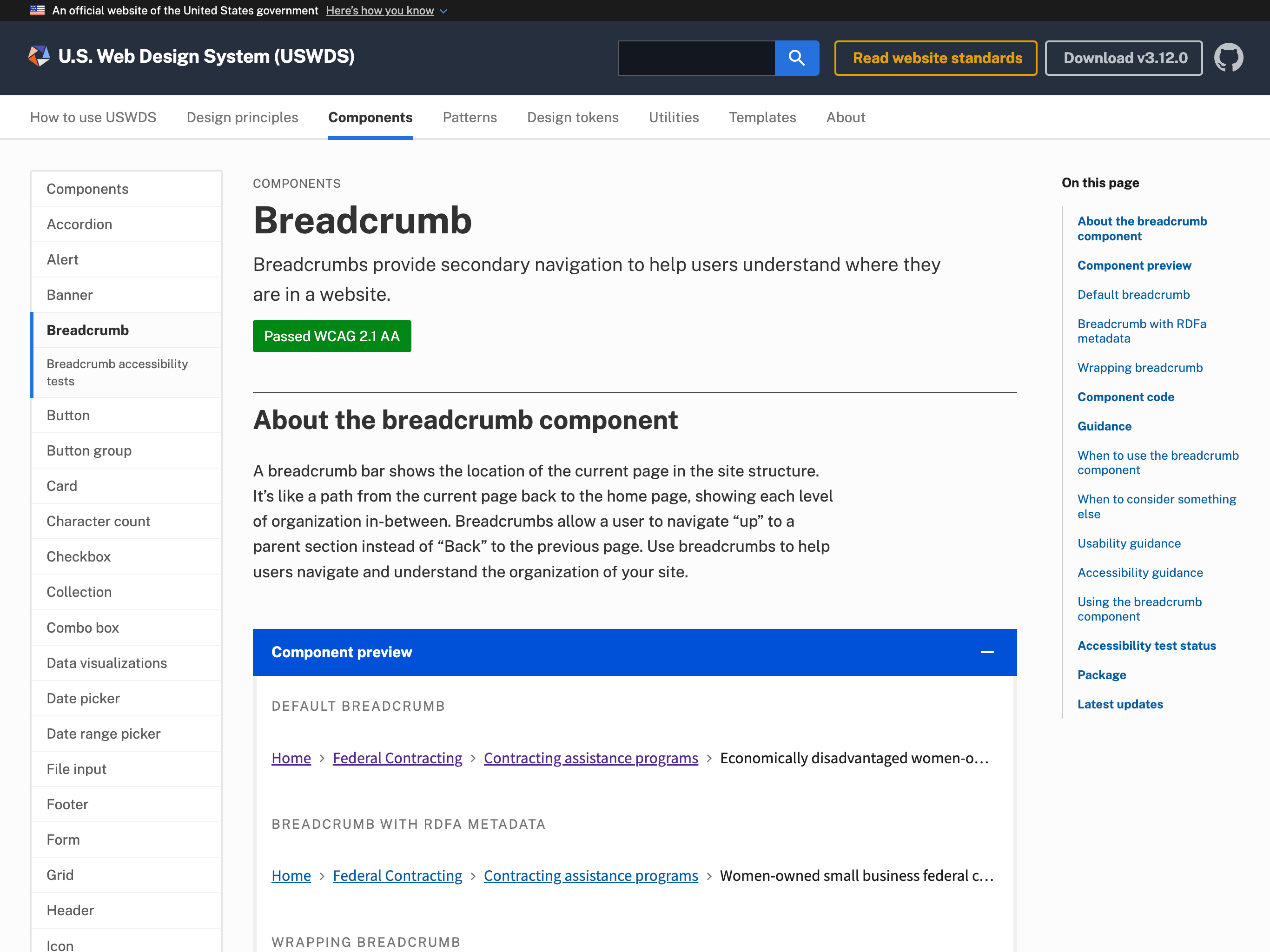Click Contracting assistance programs in default breadcrumb
Screen dimensions: 1270x952
pos(591,758)
